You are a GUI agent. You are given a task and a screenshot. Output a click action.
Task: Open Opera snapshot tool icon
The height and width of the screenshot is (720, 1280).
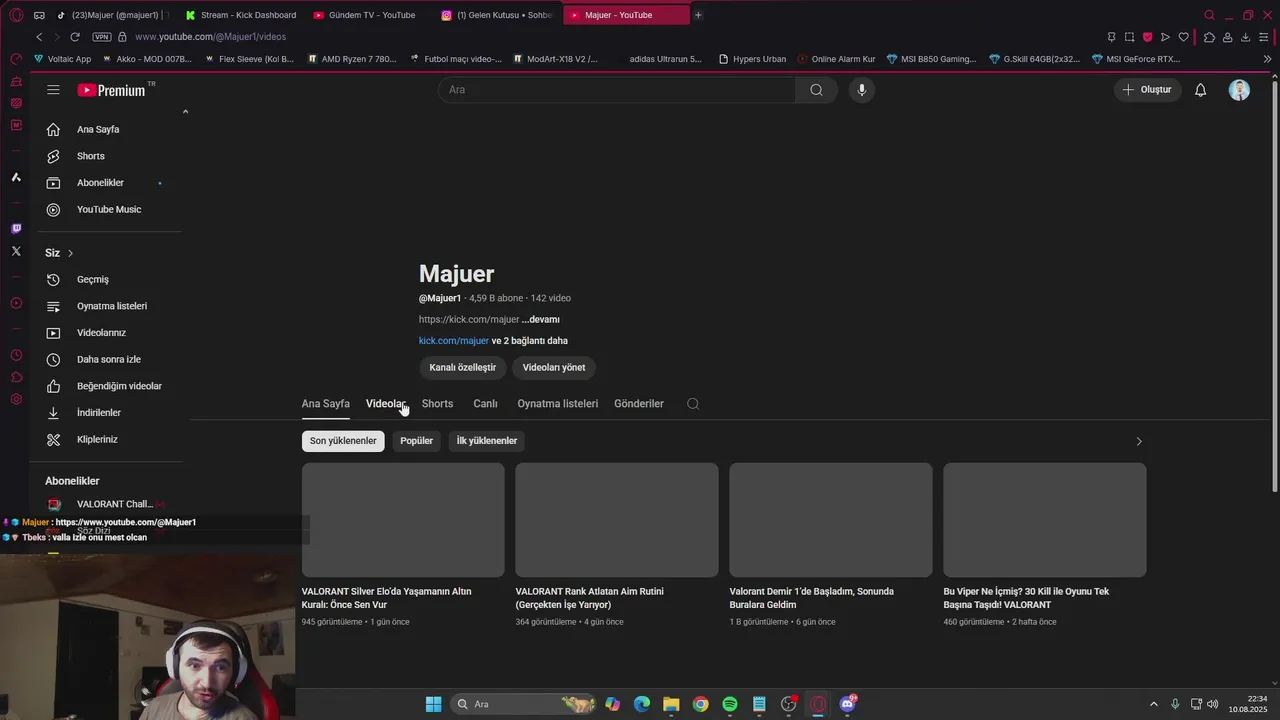click(1129, 37)
